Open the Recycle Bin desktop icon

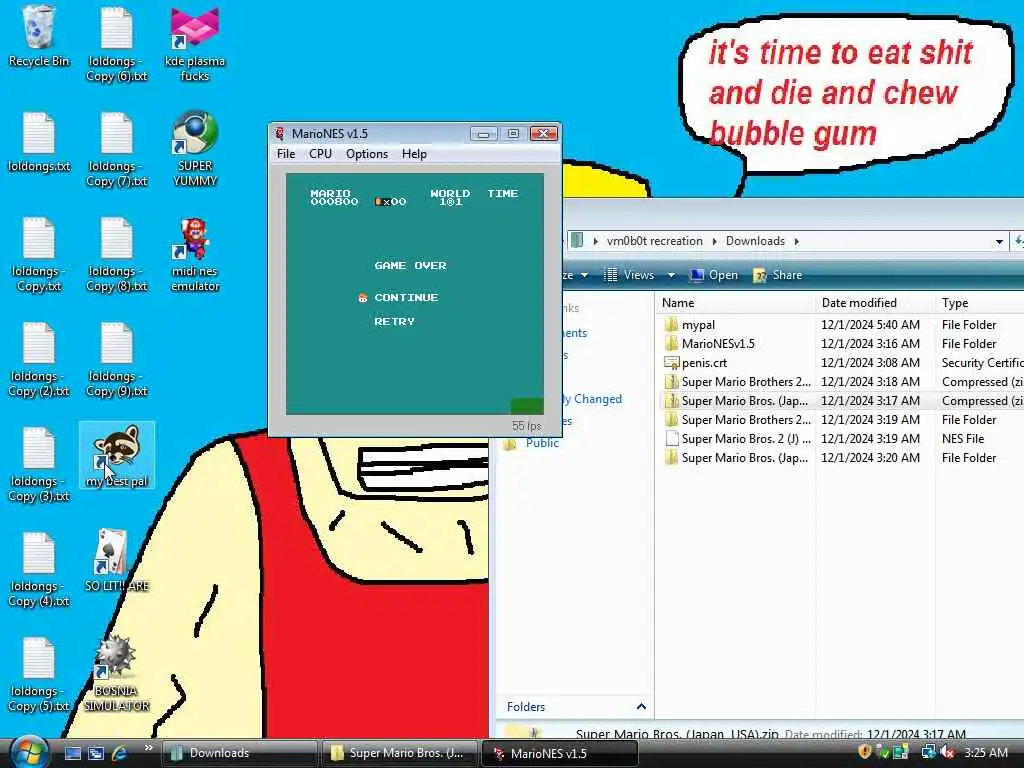39,36
